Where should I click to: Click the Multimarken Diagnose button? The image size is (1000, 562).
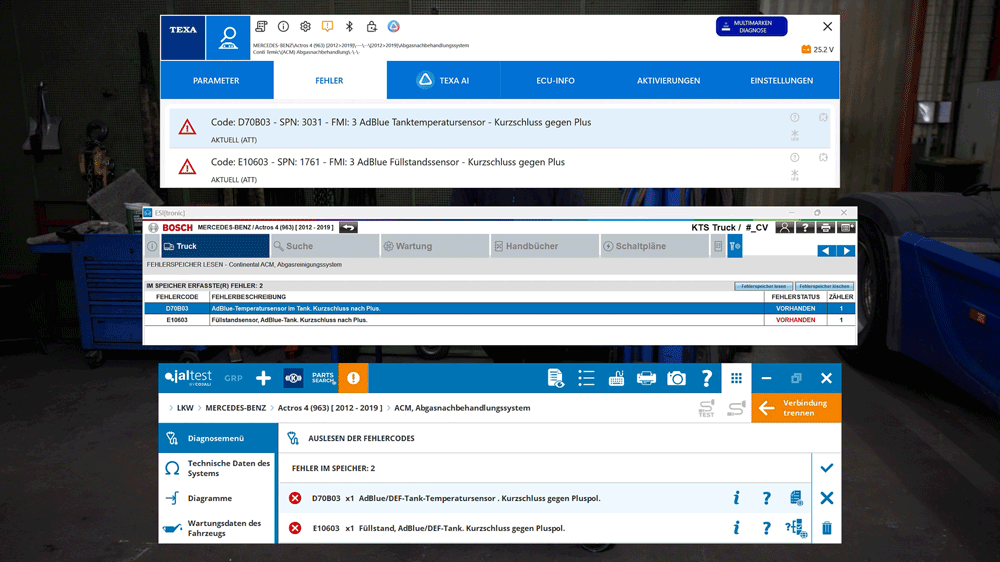[x=751, y=26]
